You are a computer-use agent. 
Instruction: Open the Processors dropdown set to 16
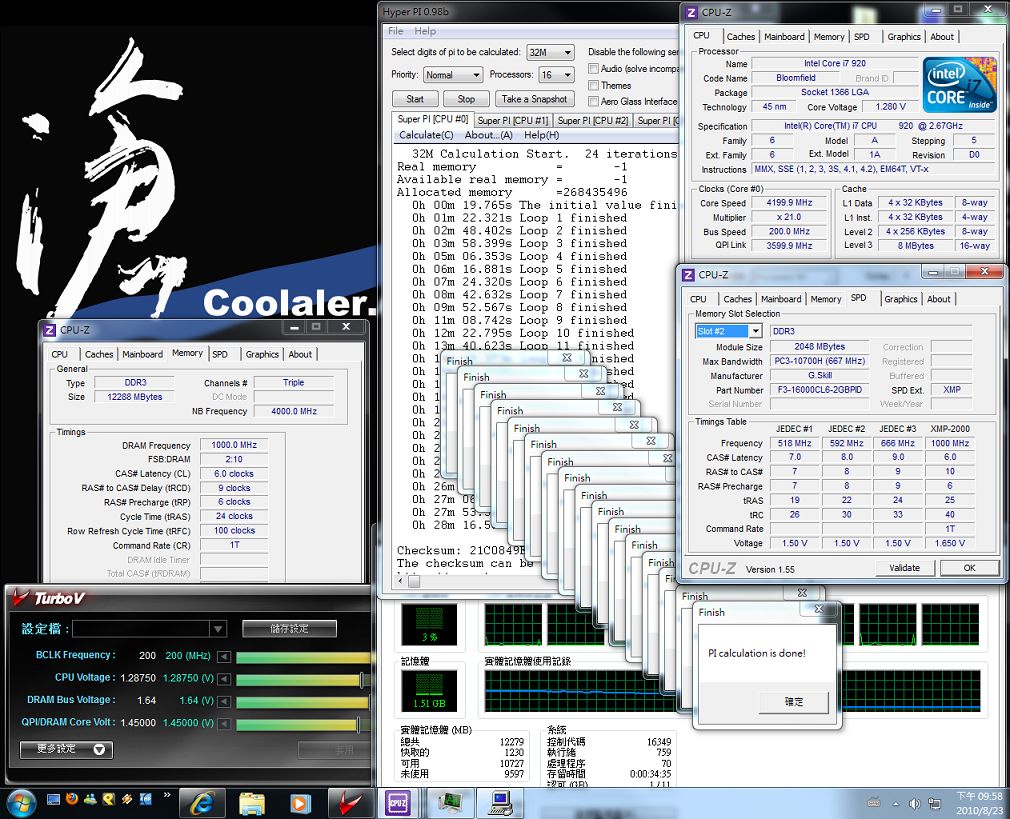557,75
